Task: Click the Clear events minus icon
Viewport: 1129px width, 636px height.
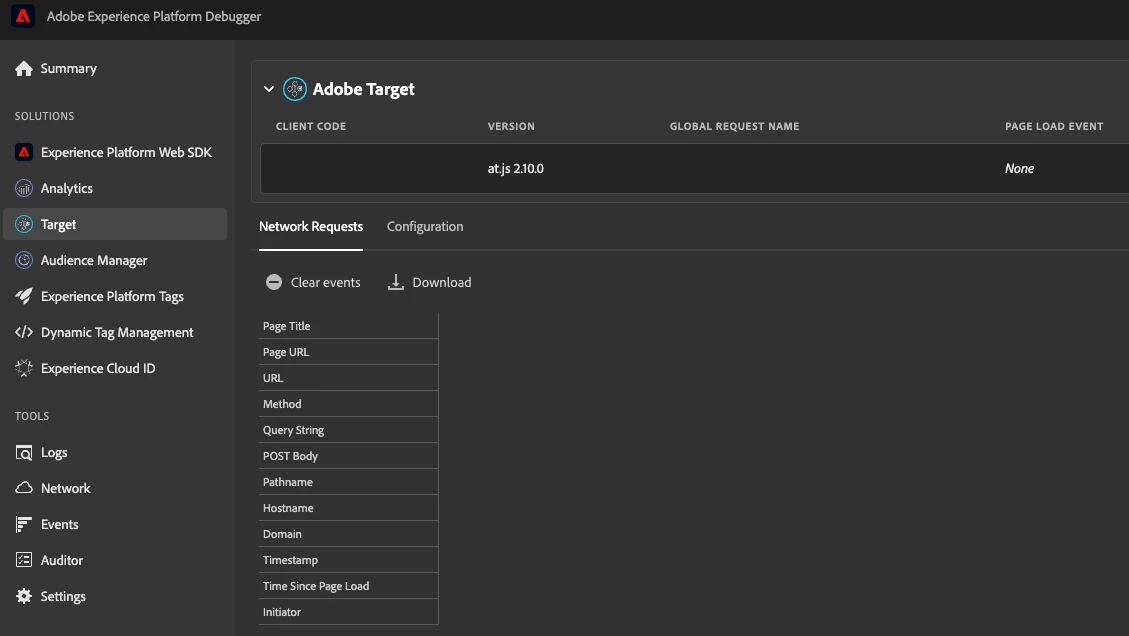Action: pyautogui.click(x=274, y=282)
